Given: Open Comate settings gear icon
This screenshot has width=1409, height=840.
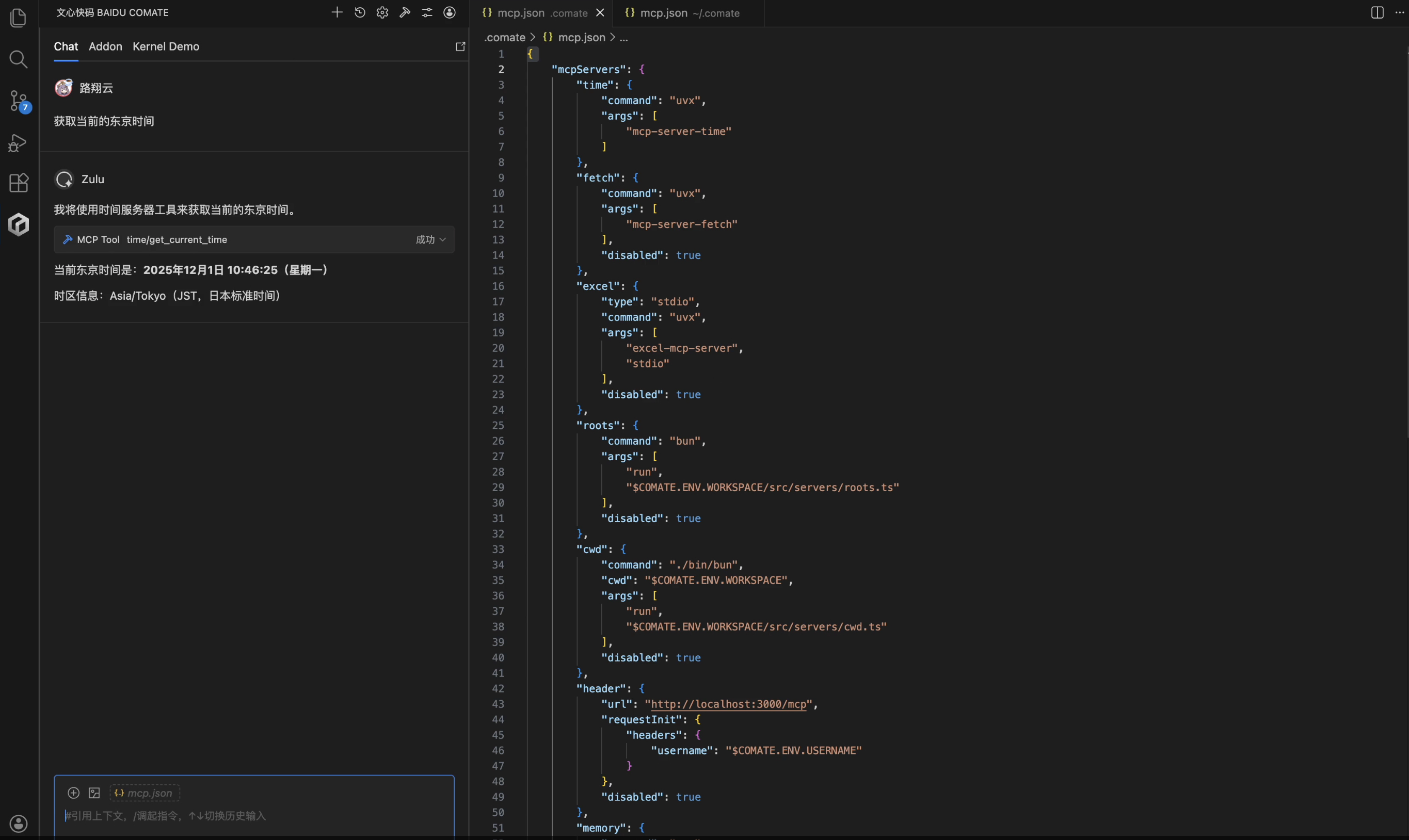Looking at the screenshot, I should (382, 12).
